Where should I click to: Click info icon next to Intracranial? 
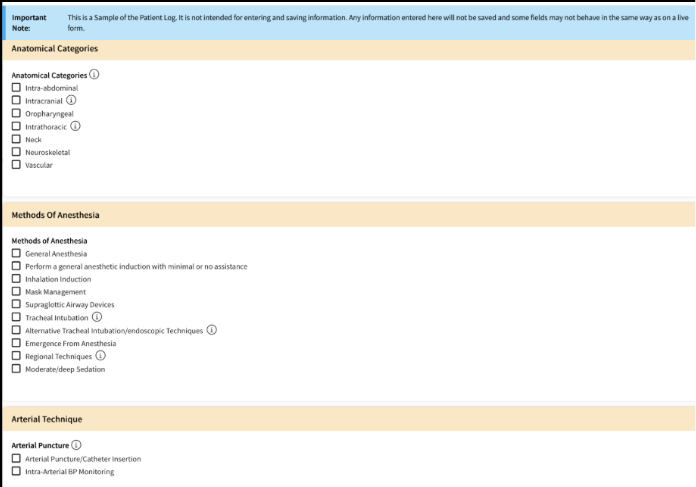71,100
